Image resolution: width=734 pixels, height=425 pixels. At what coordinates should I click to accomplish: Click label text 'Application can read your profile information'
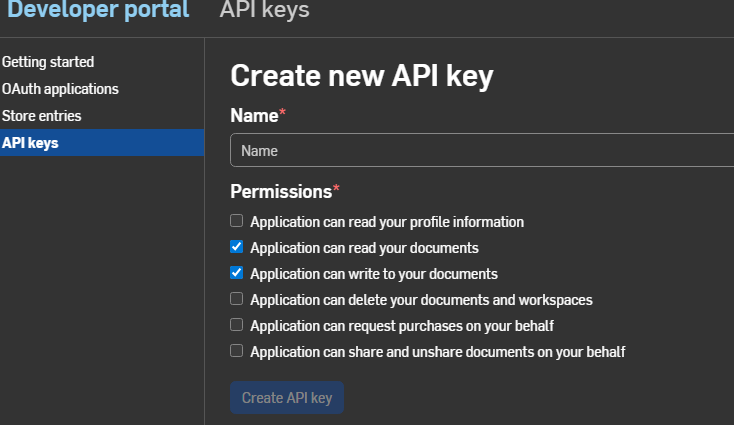(x=387, y=222)
